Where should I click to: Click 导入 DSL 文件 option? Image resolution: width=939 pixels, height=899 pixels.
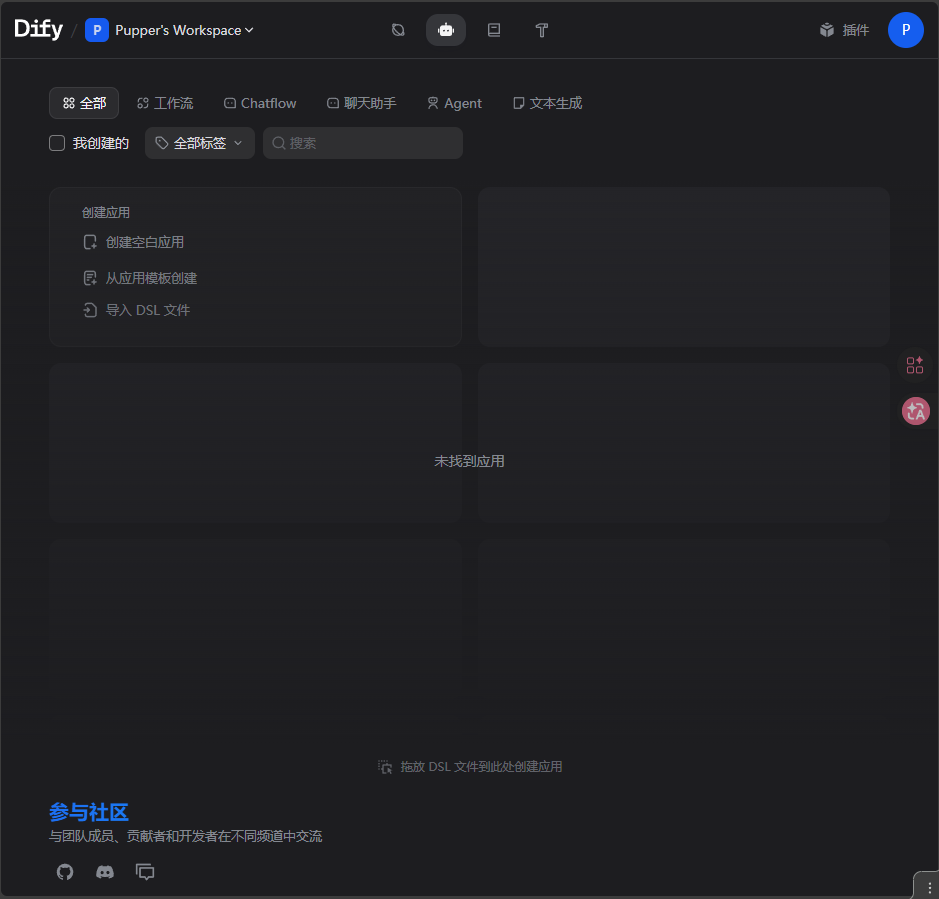click(147, 310)
